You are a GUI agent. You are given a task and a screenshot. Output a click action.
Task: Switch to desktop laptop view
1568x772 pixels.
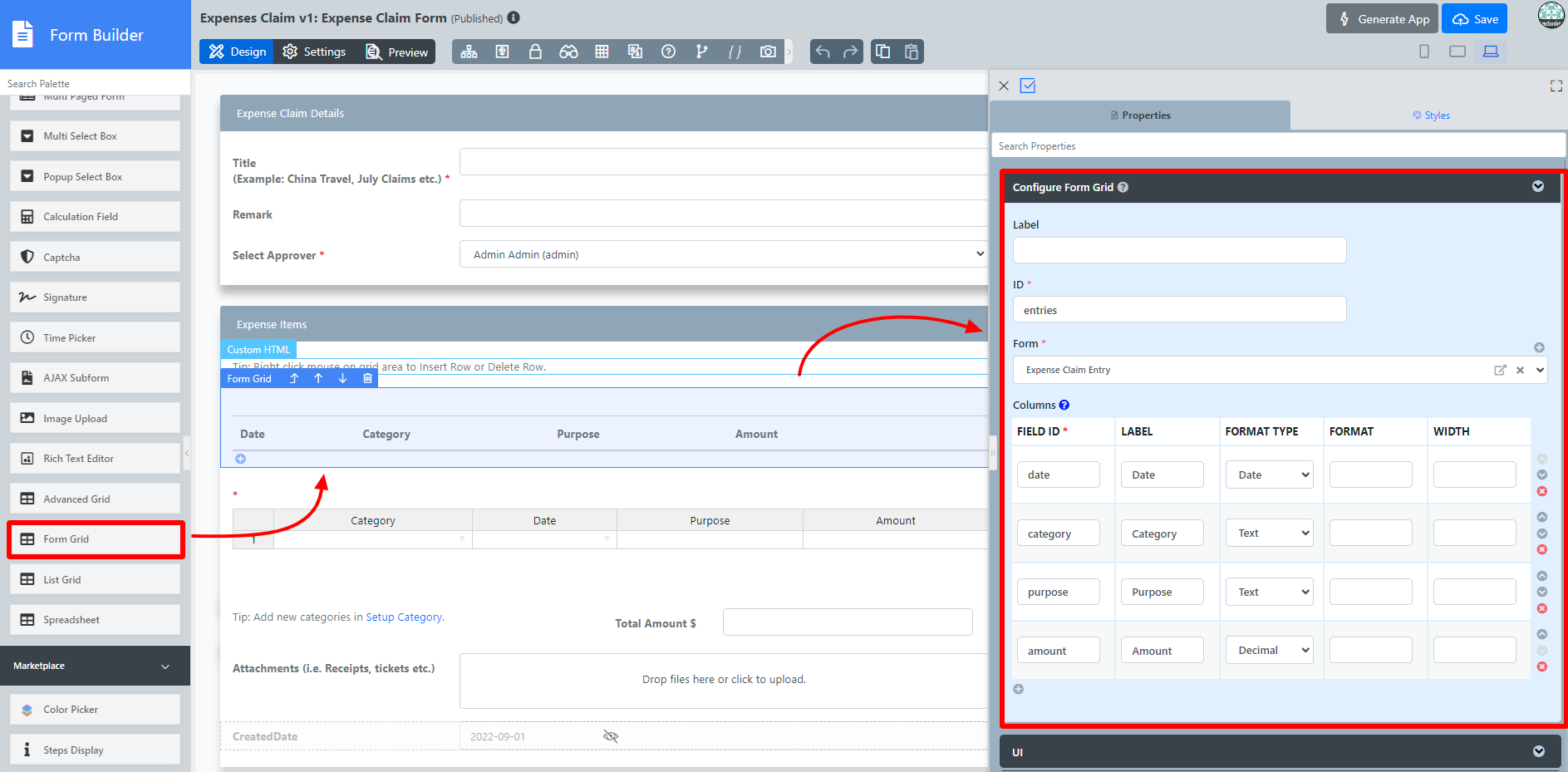pyautogui.click(x=1491, y=52)
